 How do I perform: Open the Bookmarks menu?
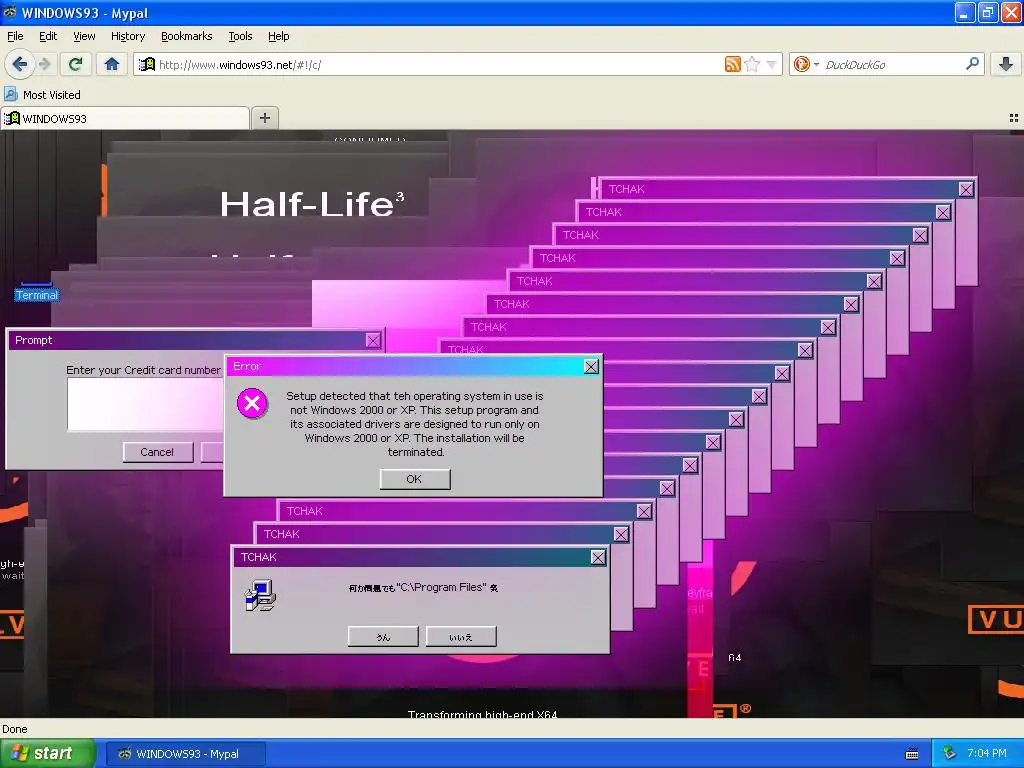pyautogui.click(x=186, y=36)
